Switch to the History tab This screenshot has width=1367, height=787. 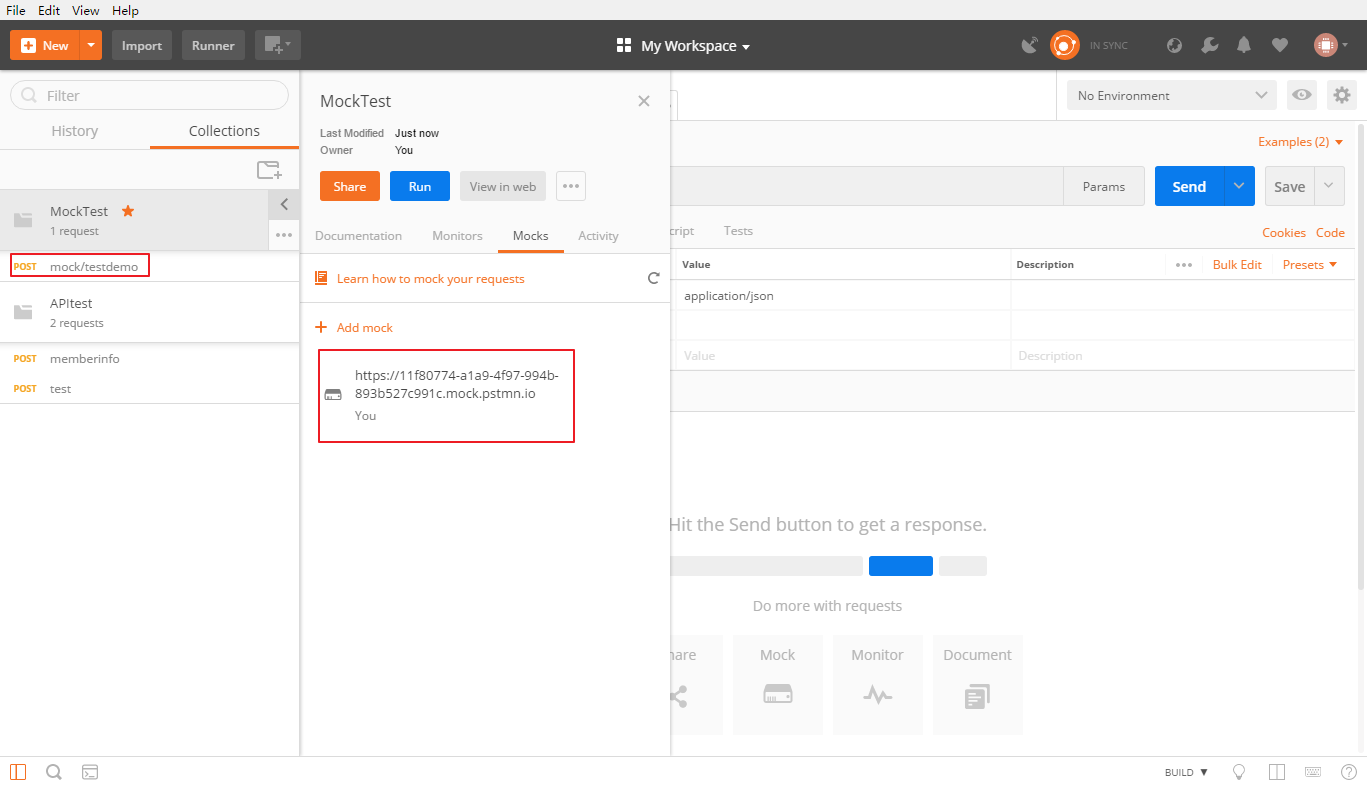tap(75, 131)
